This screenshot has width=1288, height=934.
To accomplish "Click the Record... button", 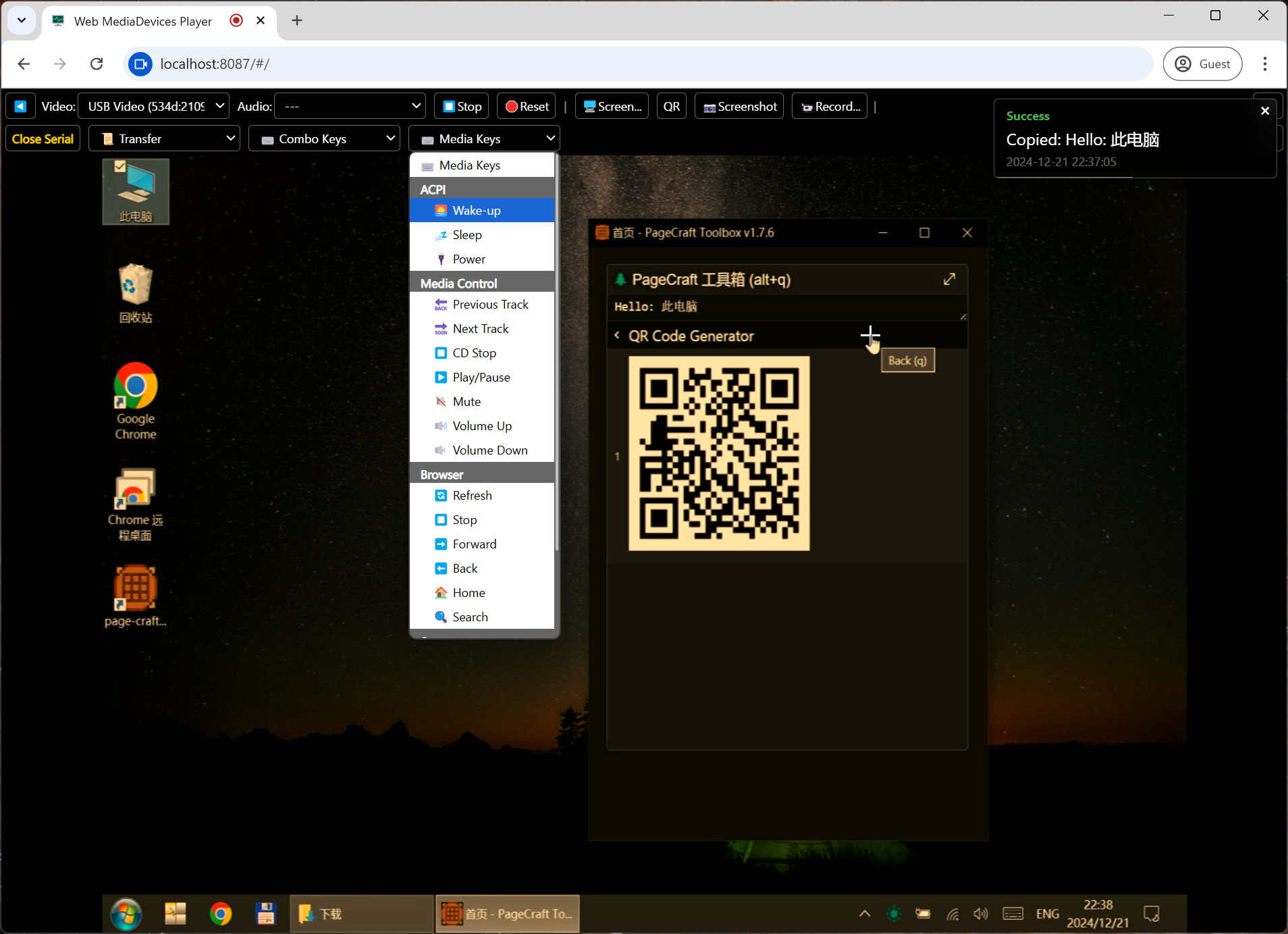I will coord(830,106).
